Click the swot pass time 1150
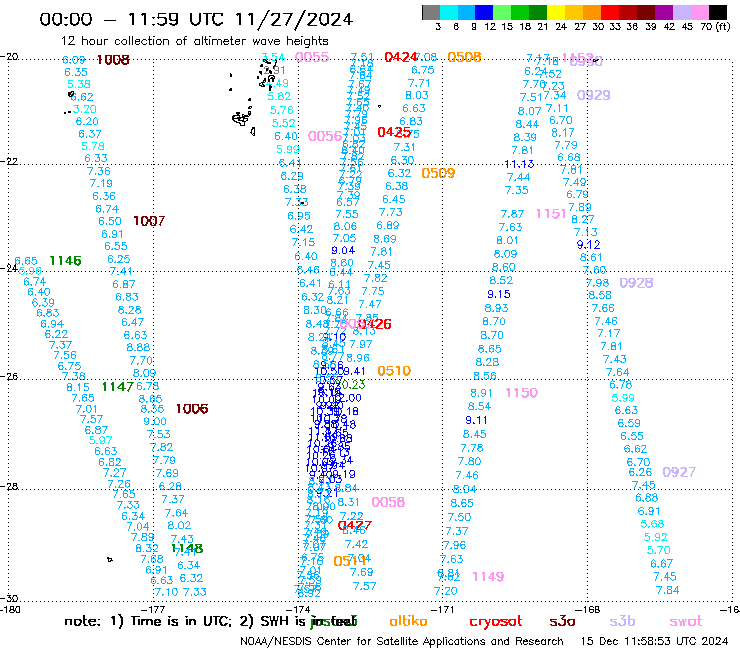The height and width of the screenshot is (650, 740). coord(521,393)
